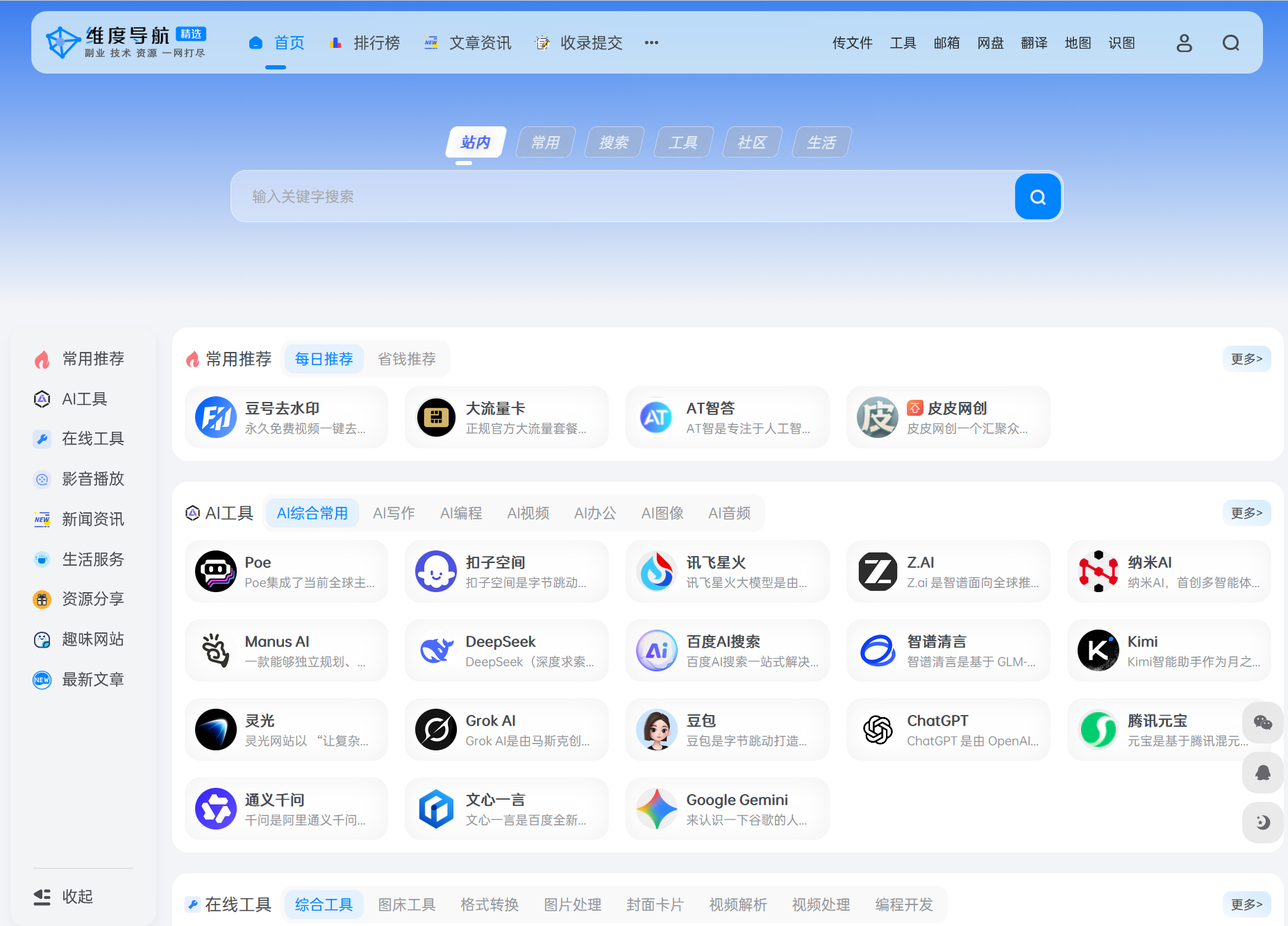
Task: Open the 翻译 link in header
Action: [1034, 43]
